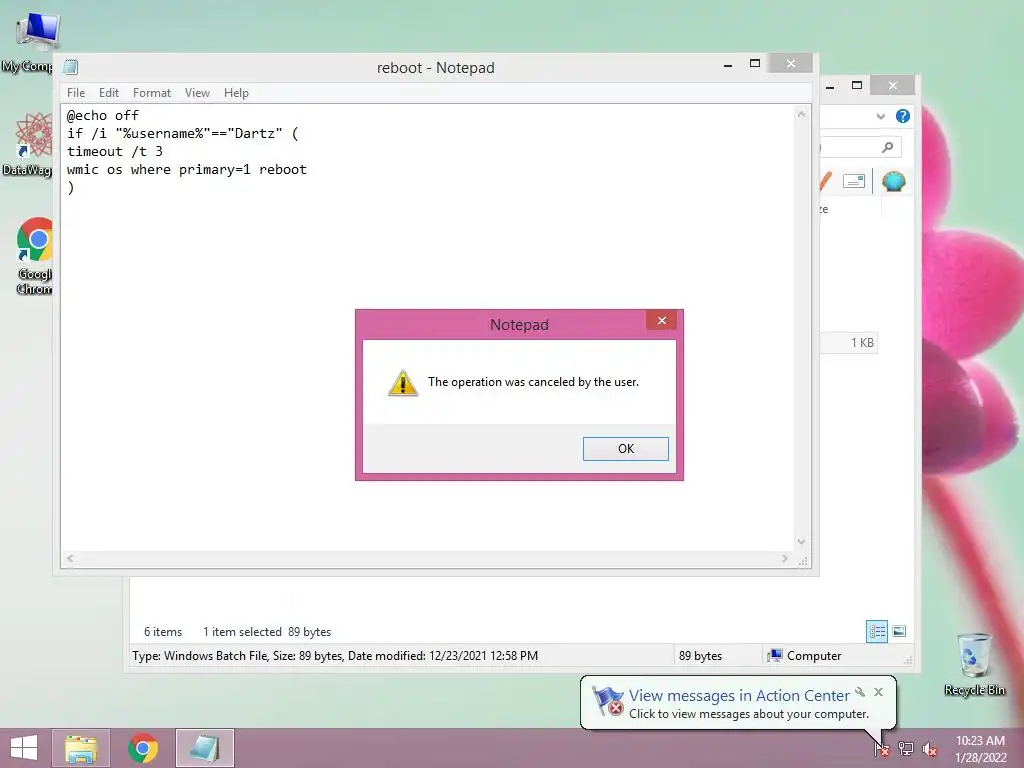The height and width of the screenshot is (768, 1024).
Task: Click Notepad vertical scrollbar up arrow
Action: 801,114
